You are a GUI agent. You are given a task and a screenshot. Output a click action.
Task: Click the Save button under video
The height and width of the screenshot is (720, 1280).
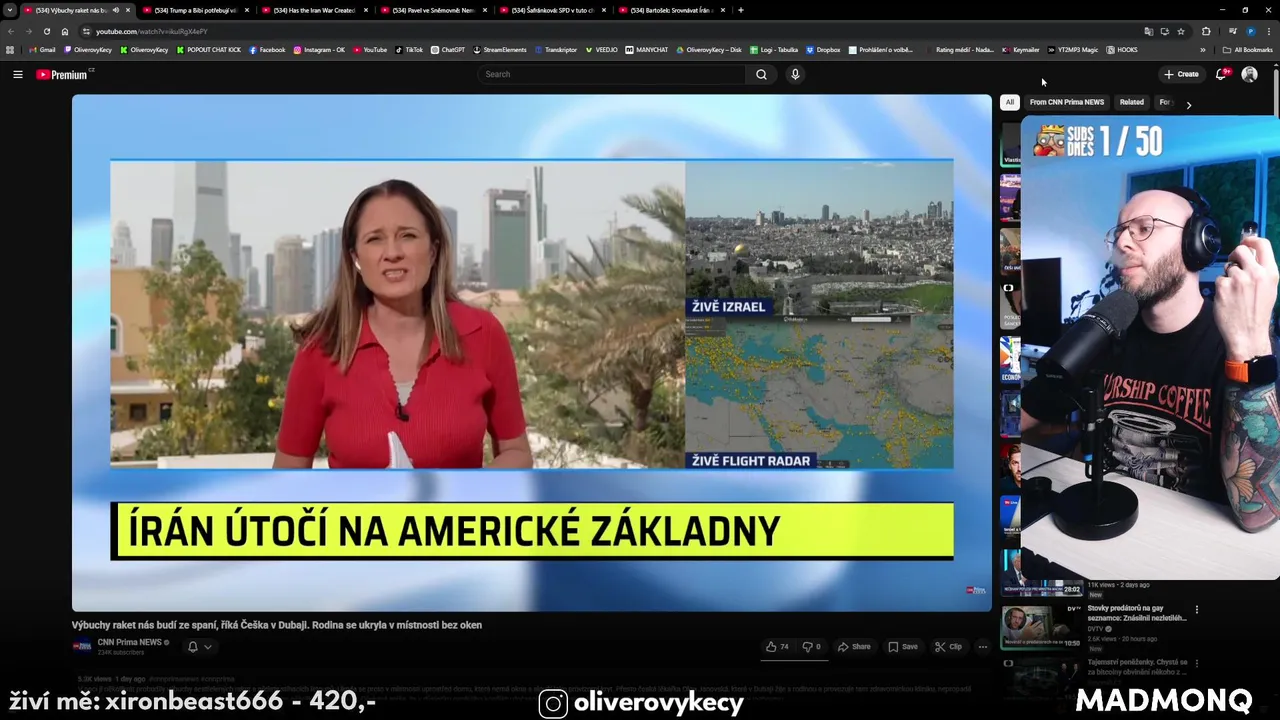point(902,647)
